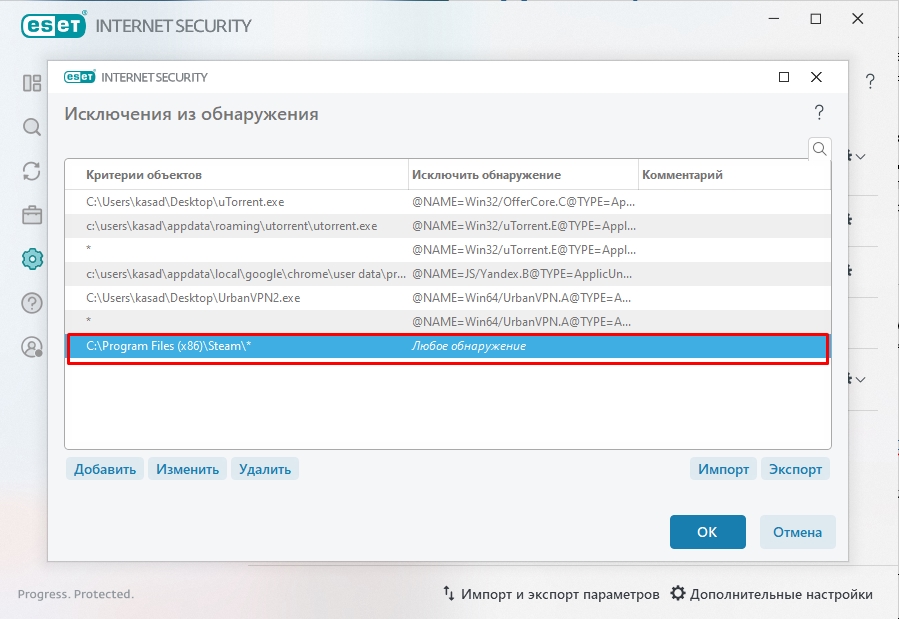Screen dimensions: 899x619
Task: Open the computer scan magnifier sidebar icon
Action: (32, 127)
